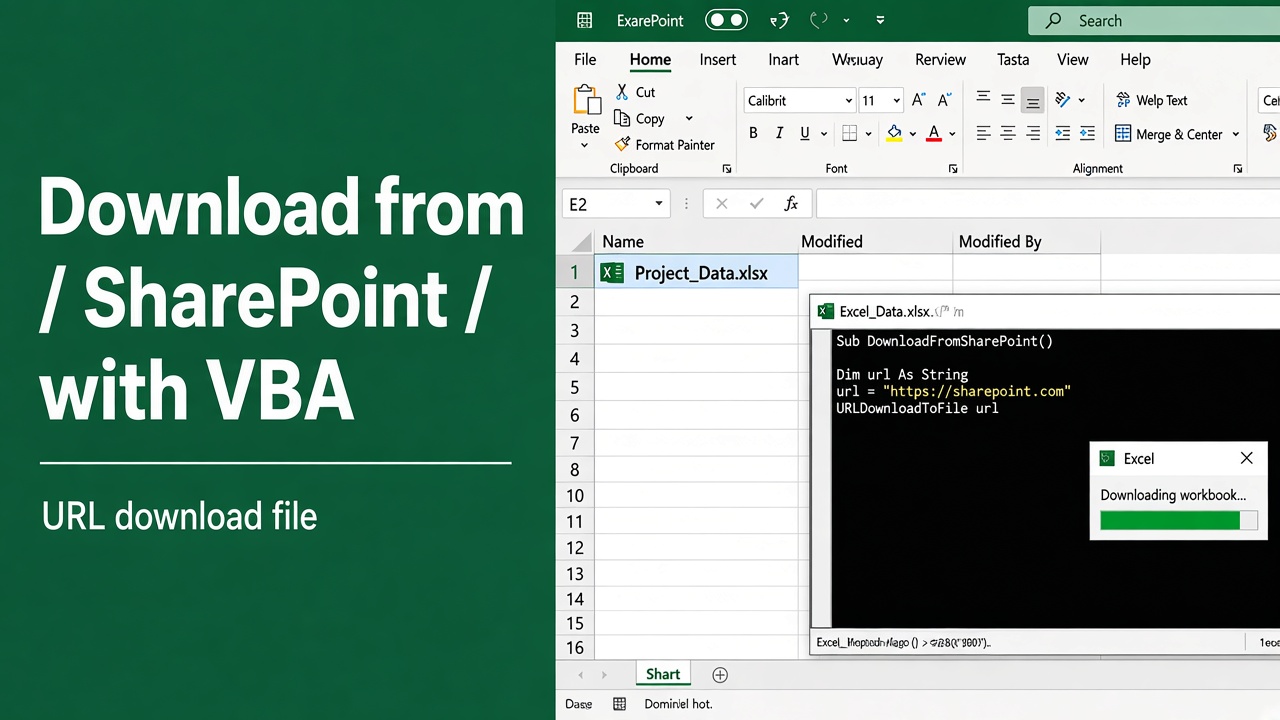1280x720 pixels.
Task: Switch to the View tab
Action: 1073,60
